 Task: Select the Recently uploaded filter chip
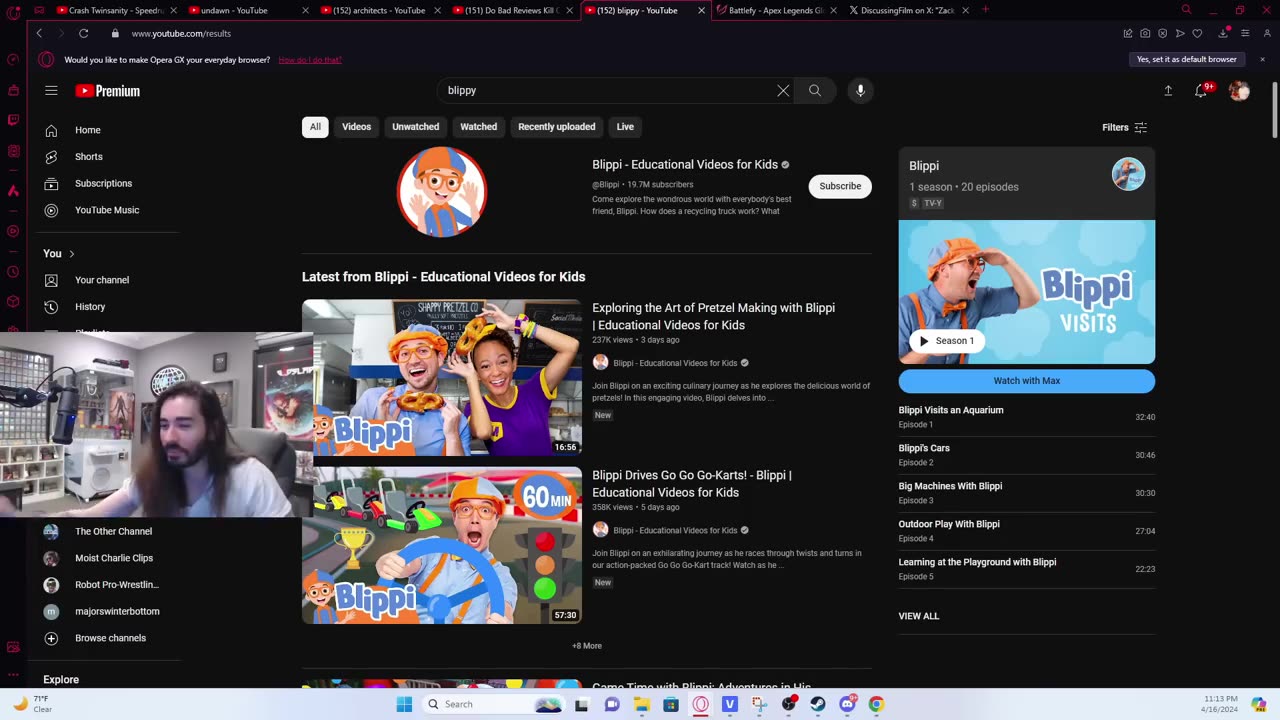click(556, 127)
